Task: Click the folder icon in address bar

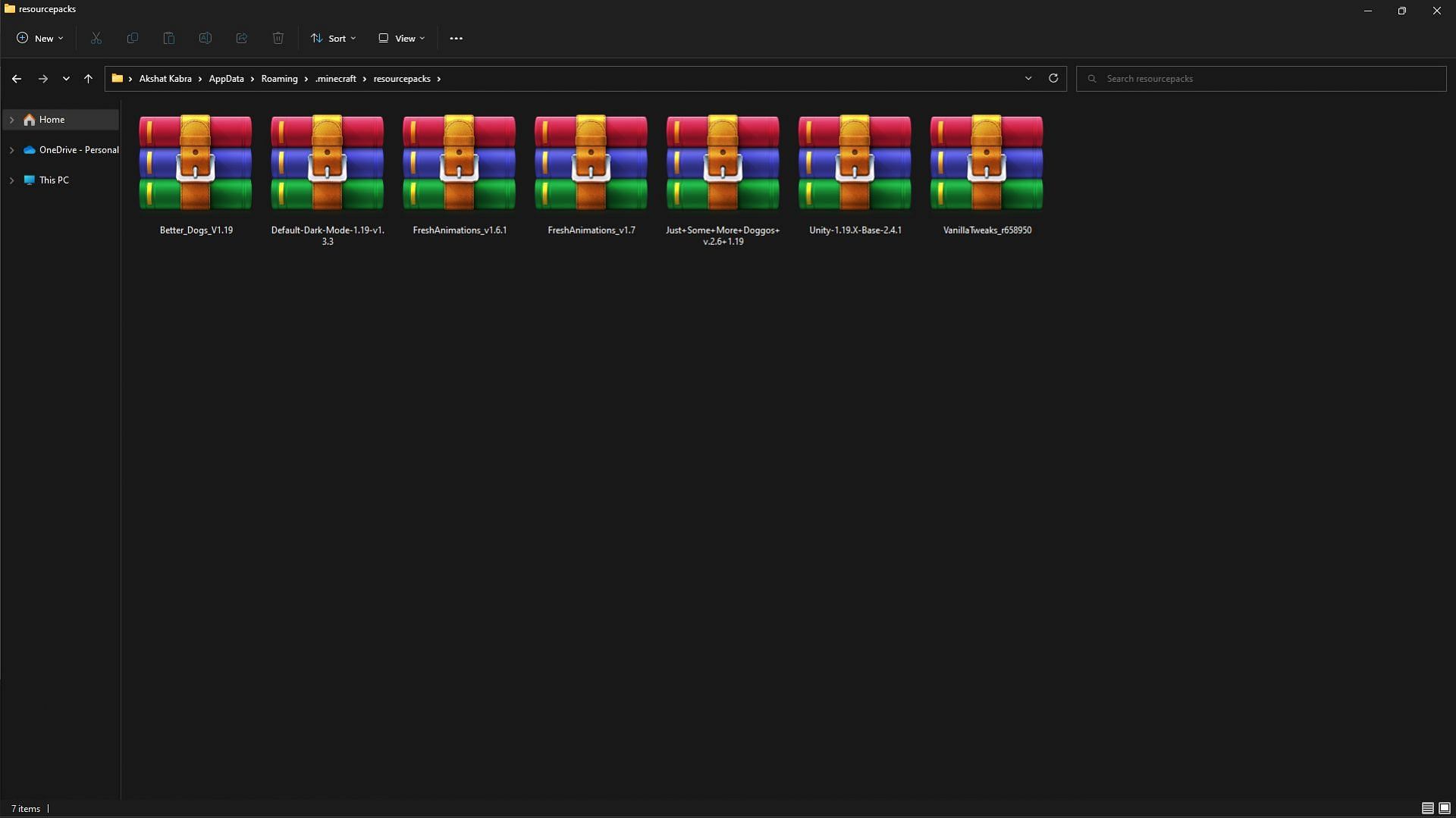Action: click(x=118, y=78)
